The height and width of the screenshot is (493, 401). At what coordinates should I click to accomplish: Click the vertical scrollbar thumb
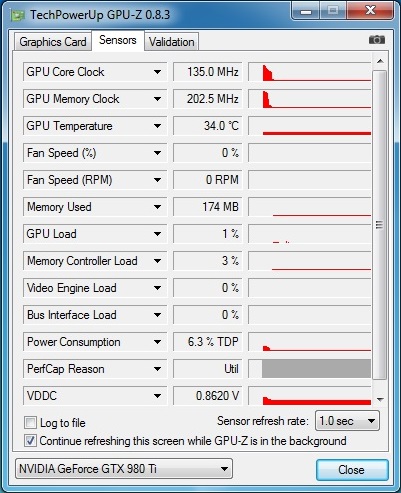(379, 225)
